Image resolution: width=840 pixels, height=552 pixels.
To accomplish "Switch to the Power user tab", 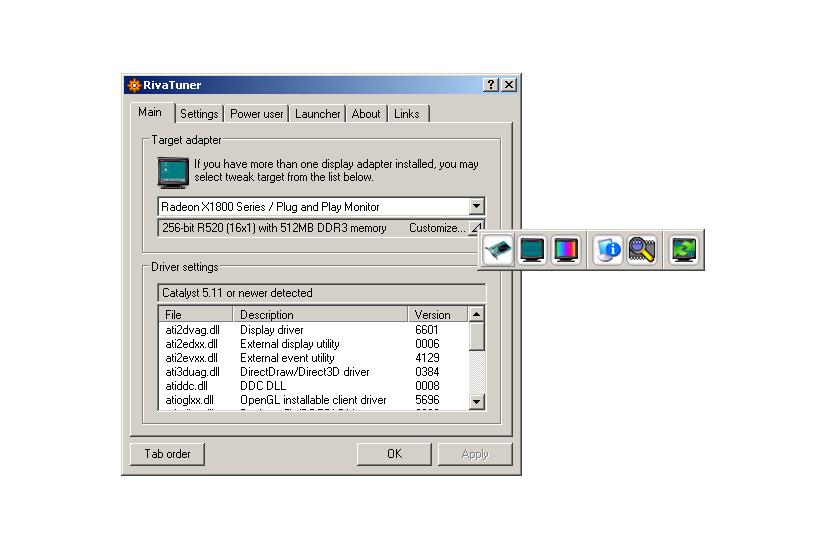I will (x=257, y=114).
